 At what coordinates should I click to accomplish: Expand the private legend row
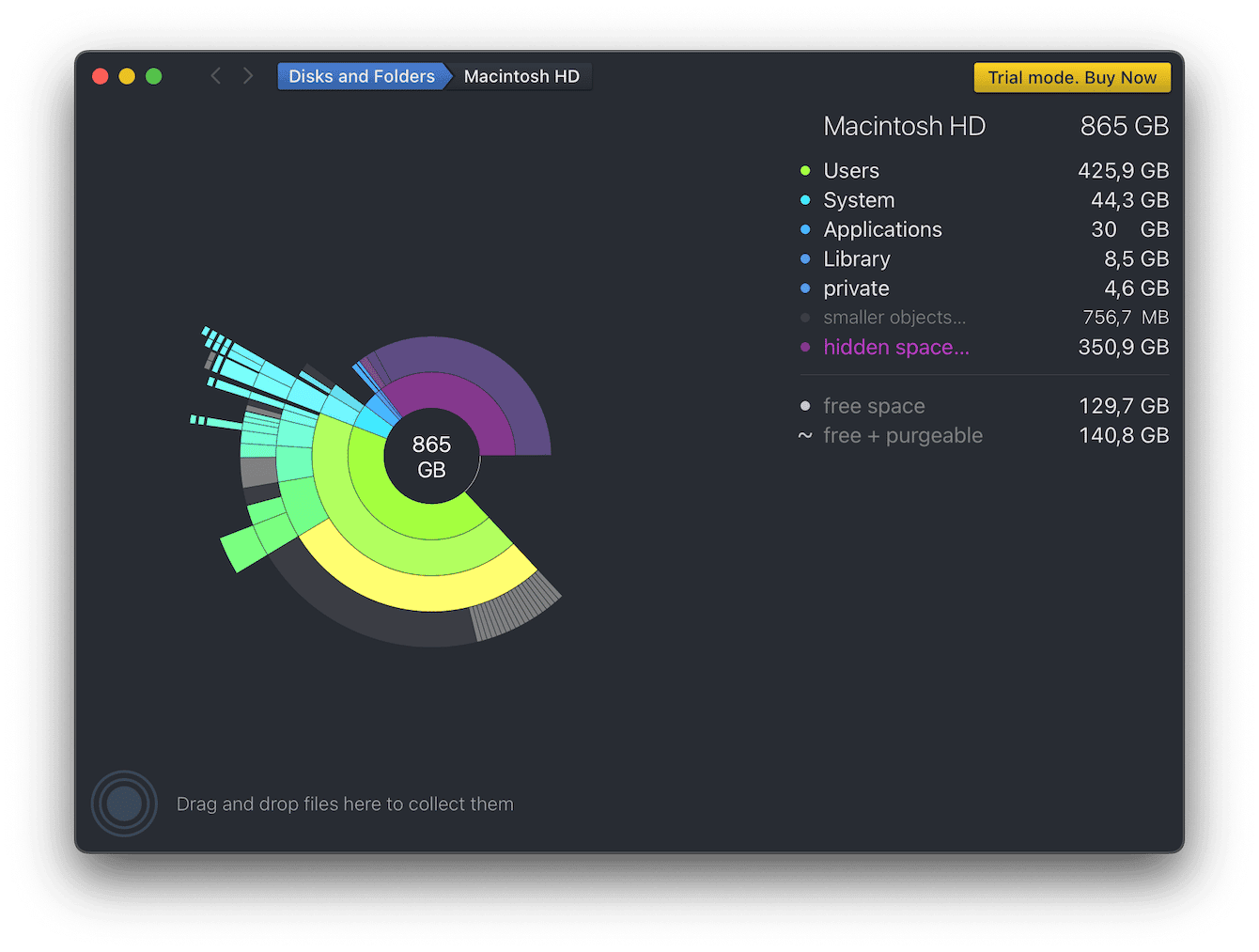(855, 289)
